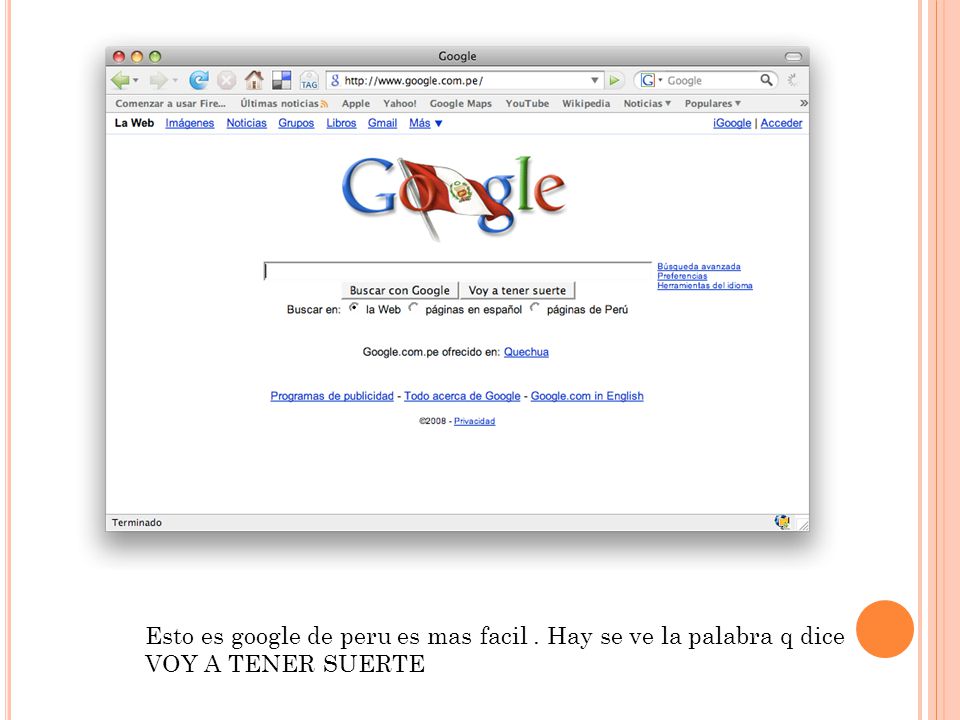Screen dimensions: 960x720
Task: Open the Yahoo! bookmark
Action: tap(400, 103)
